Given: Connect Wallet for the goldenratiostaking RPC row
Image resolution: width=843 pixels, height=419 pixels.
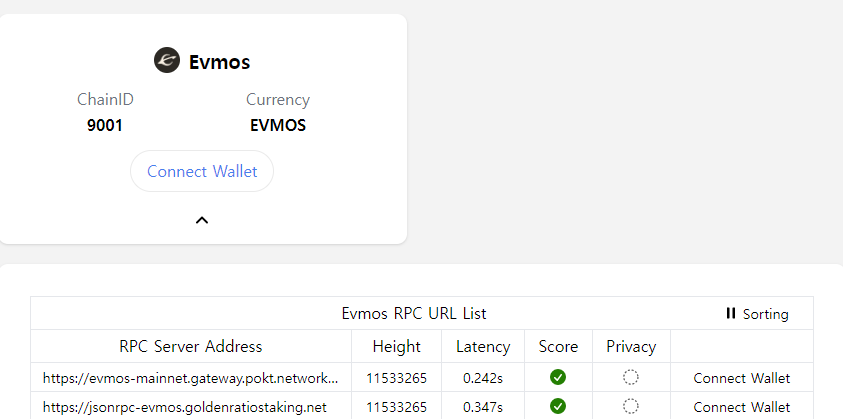Looking at the screenshot, I should click(x=742, y=407).
